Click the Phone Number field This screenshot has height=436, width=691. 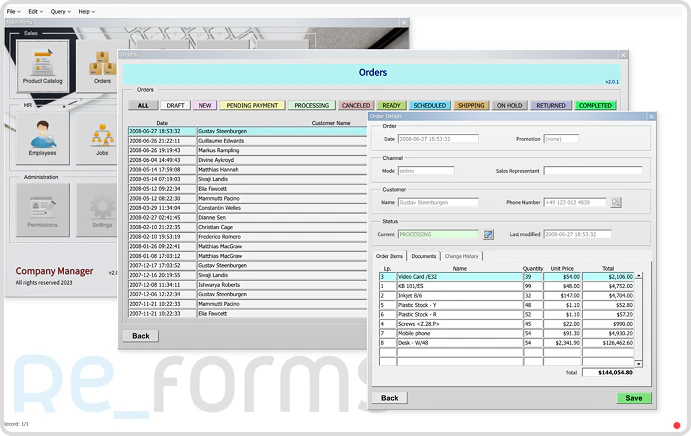(x=575, y=202)
